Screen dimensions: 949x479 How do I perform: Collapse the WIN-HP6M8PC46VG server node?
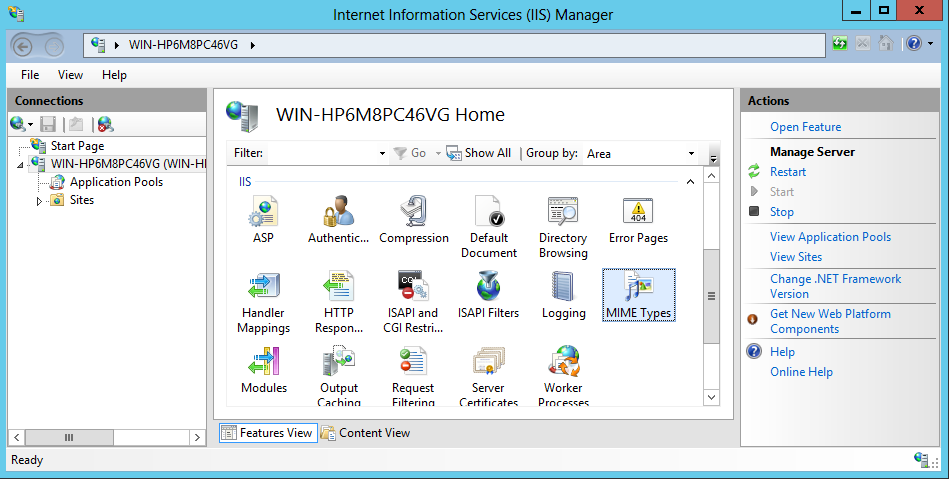tap(21, 165)
